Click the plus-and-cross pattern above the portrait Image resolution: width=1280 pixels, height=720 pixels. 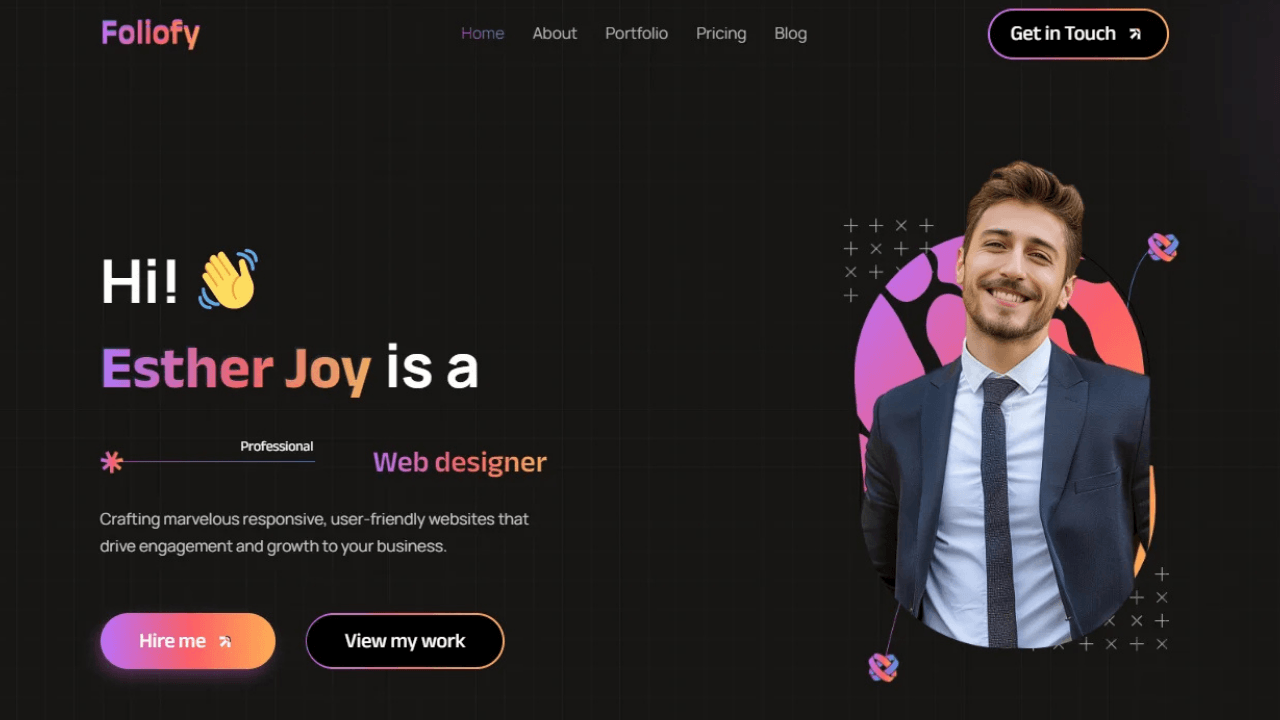point(888,260)
